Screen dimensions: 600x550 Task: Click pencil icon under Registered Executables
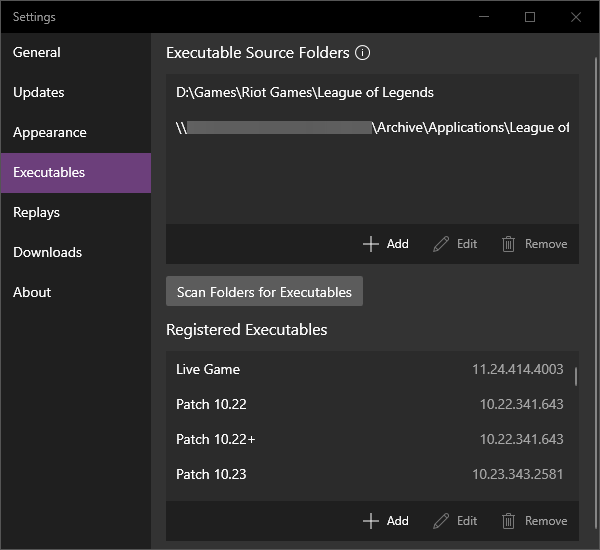tap(440, 521)
